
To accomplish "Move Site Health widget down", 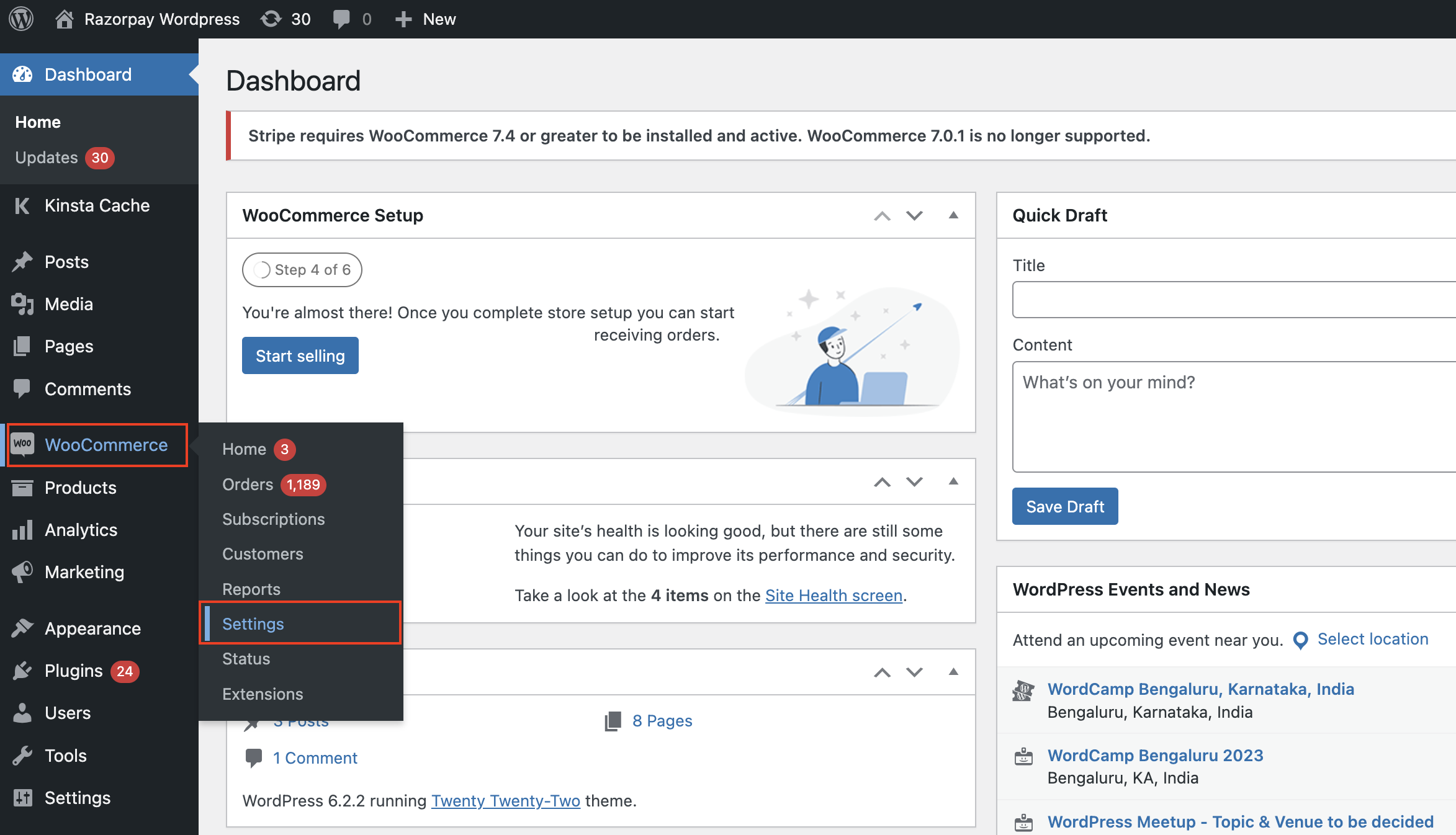I will click(x=914, y=482).
